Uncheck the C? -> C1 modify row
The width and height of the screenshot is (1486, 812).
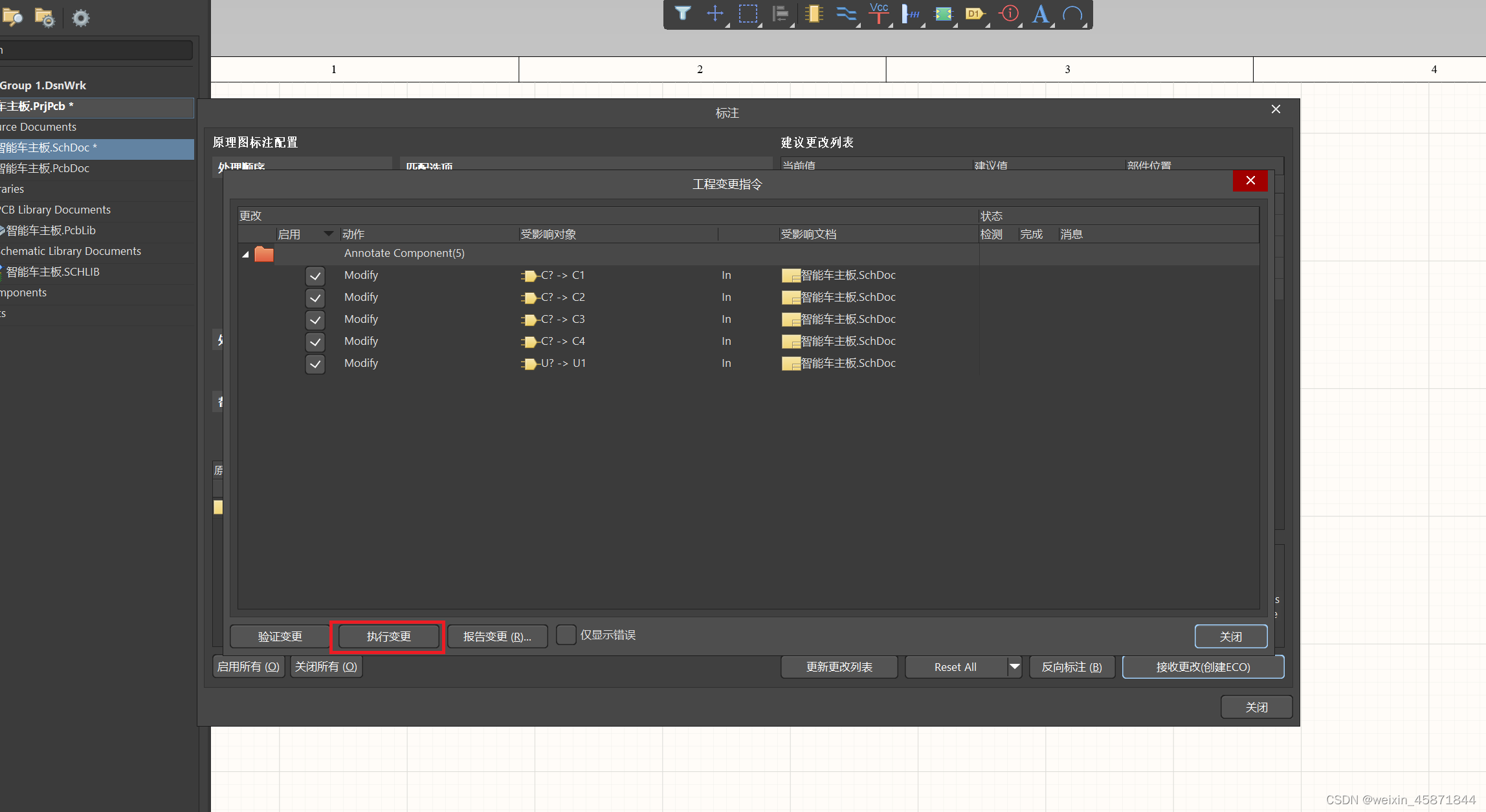click(x=315, y=276)
